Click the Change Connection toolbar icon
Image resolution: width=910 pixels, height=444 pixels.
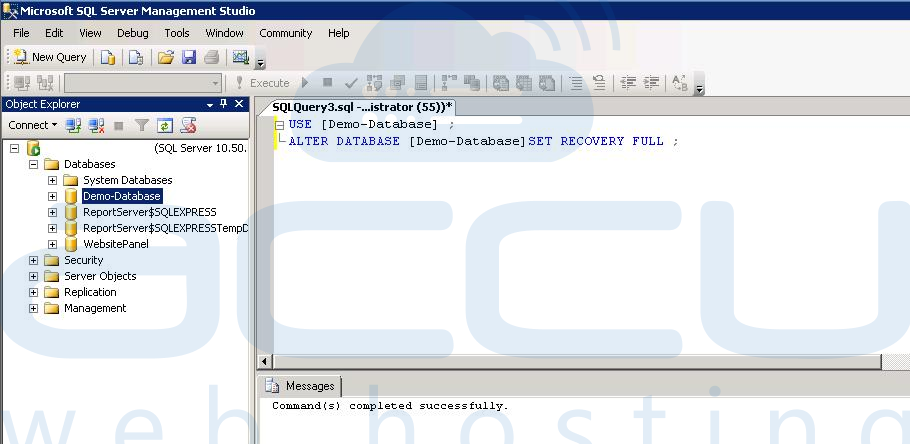tap(45, 83)
